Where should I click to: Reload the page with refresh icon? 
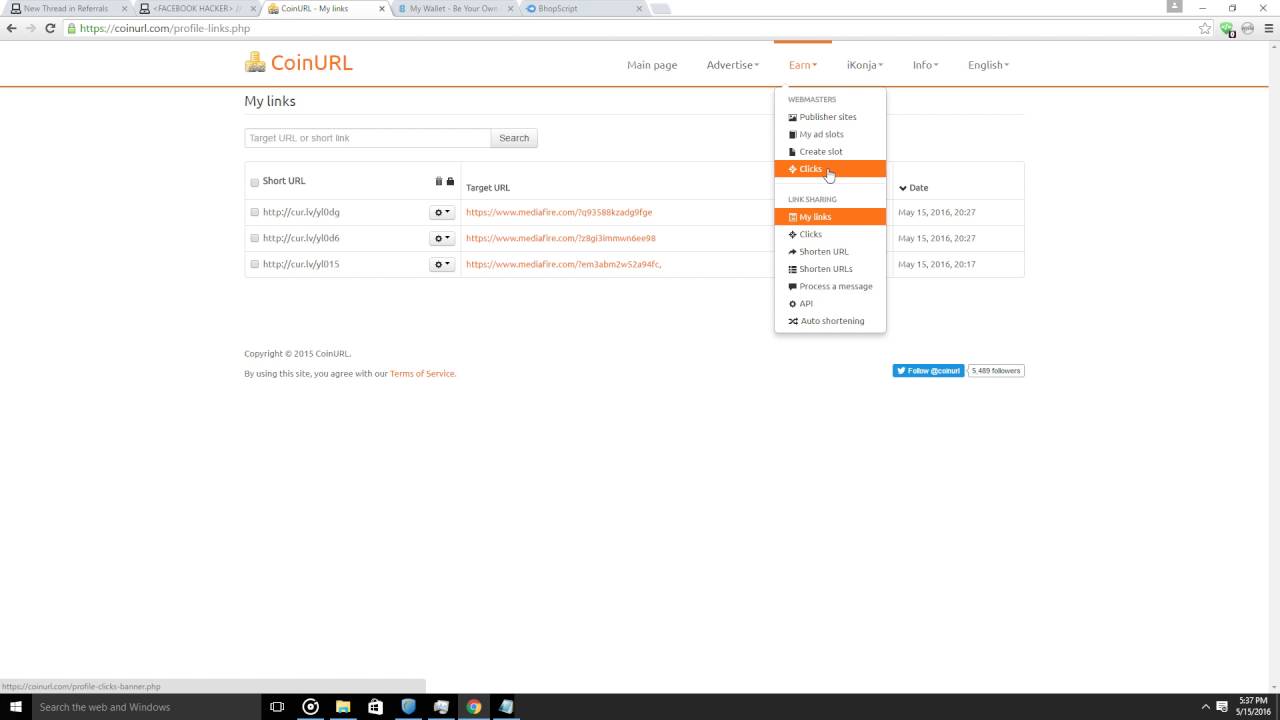click(x=50, y=28)
